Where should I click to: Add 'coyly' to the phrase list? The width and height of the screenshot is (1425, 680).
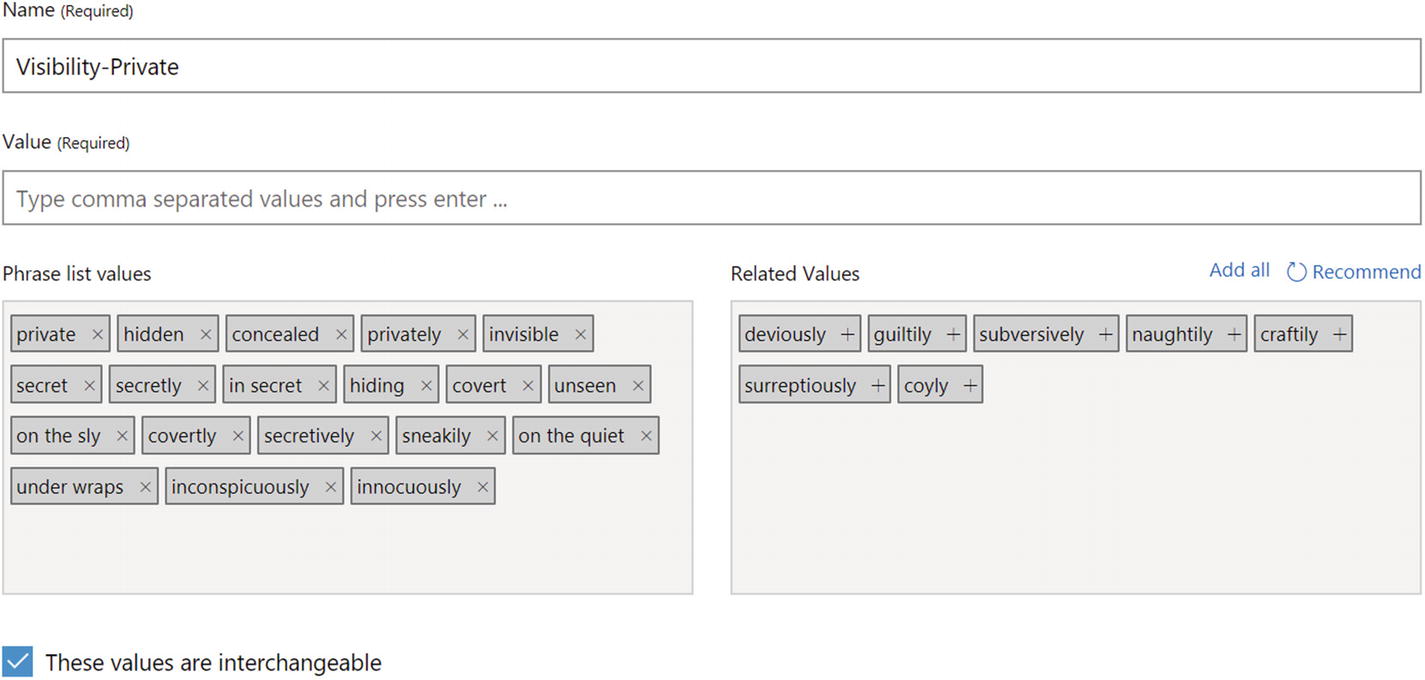pos(969,386)
